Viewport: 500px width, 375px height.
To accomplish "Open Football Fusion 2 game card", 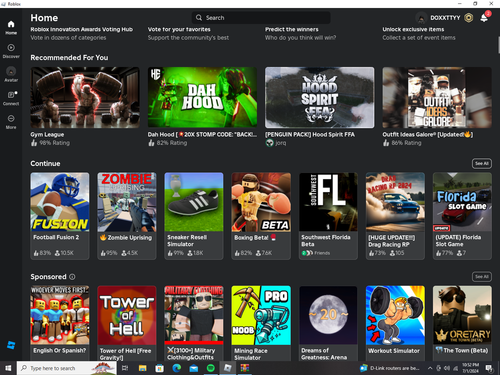I will pyautogui.click(x=60, y=216).
